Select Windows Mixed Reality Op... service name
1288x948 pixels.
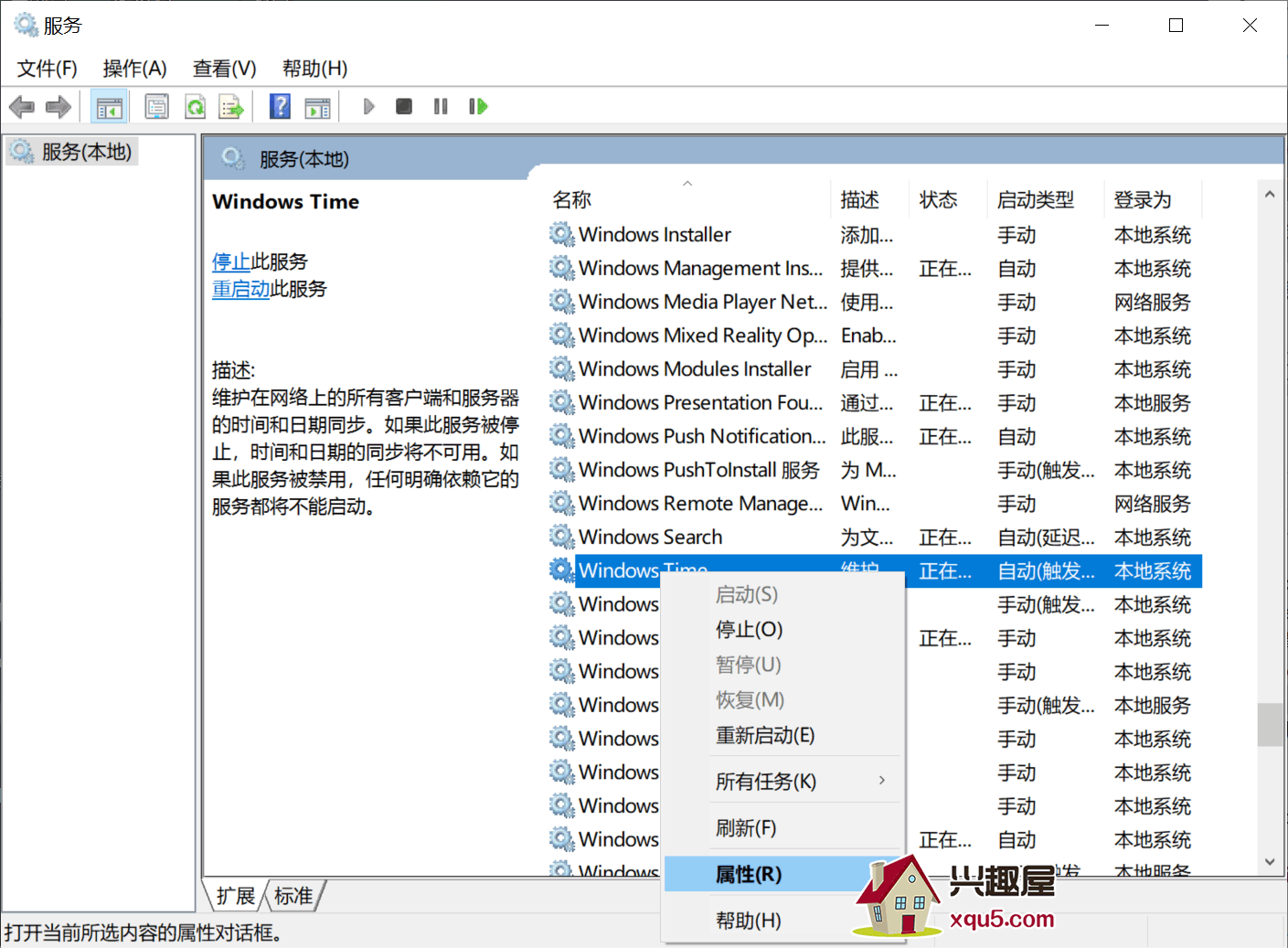(x=703, y=336)
